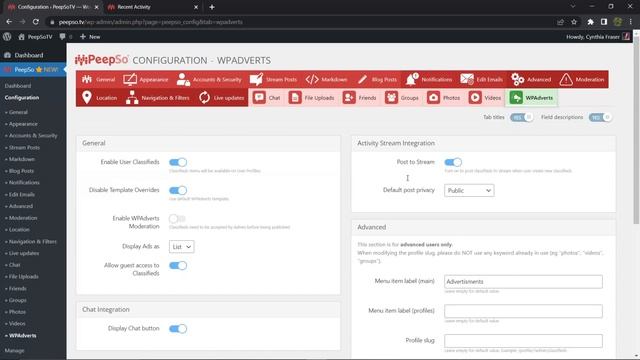This screenshot has height=360, width=640.
Task: Click the Menu item label (main) field
Action: tap(523, 282)
